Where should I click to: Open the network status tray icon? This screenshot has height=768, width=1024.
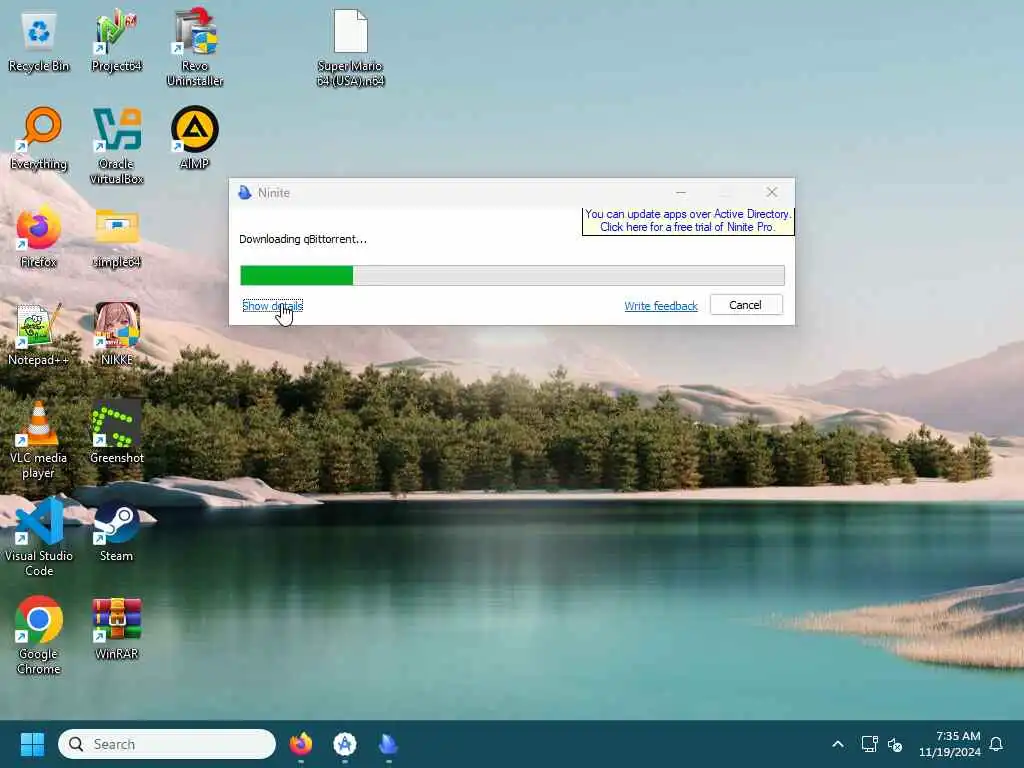tap(869, 744)
